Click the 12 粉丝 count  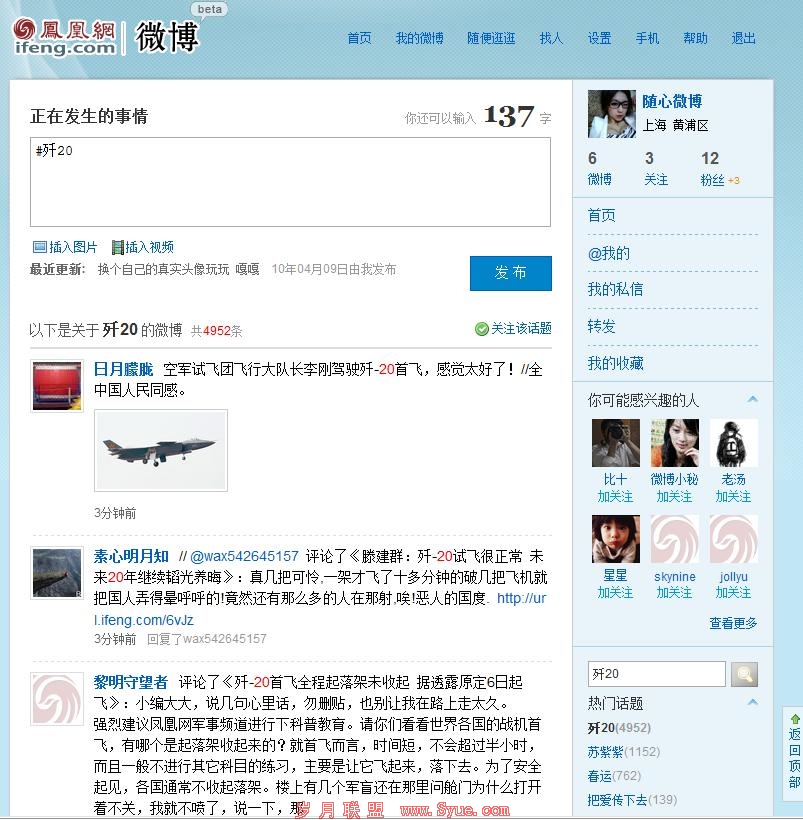pos(712,168)
